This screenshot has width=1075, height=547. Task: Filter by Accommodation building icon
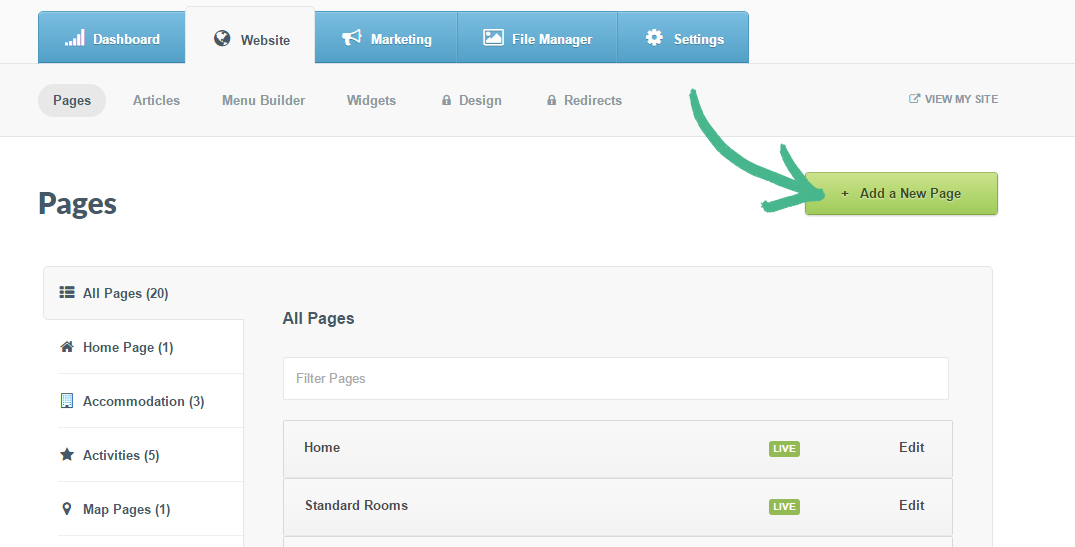tap(67, 401)
